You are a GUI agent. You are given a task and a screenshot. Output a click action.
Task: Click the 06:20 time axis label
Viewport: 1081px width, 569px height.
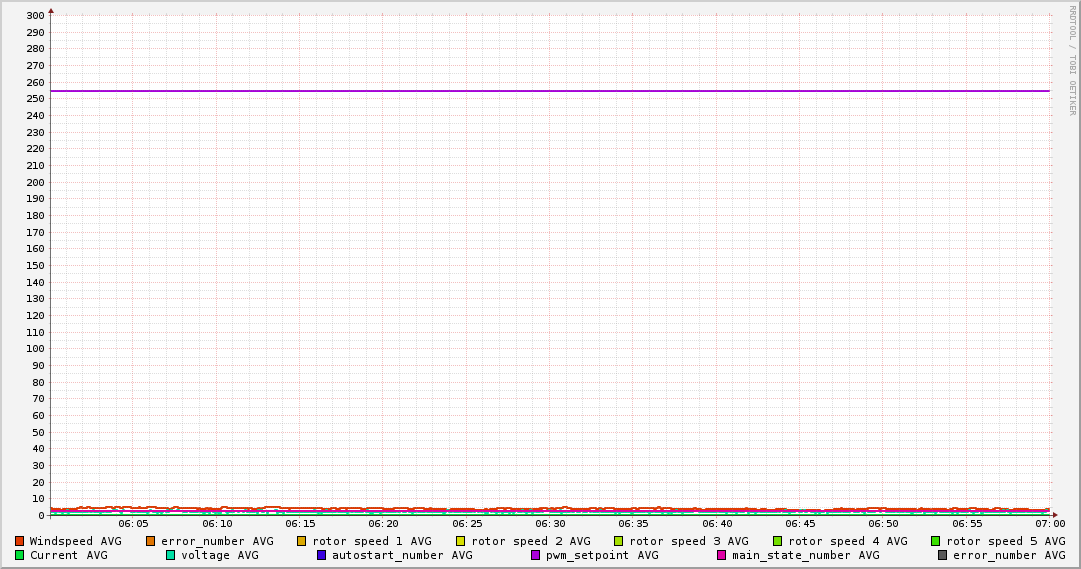[x=383, y=524]
